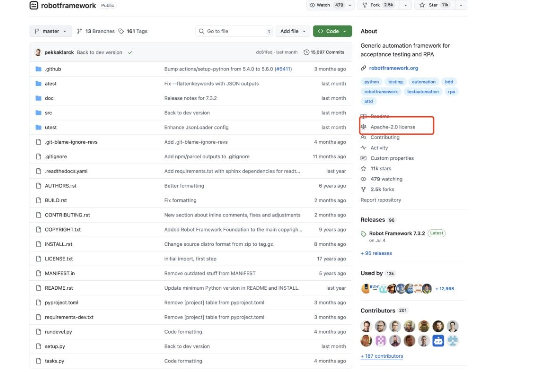Open the + 95 releases link

click(376, 253)
